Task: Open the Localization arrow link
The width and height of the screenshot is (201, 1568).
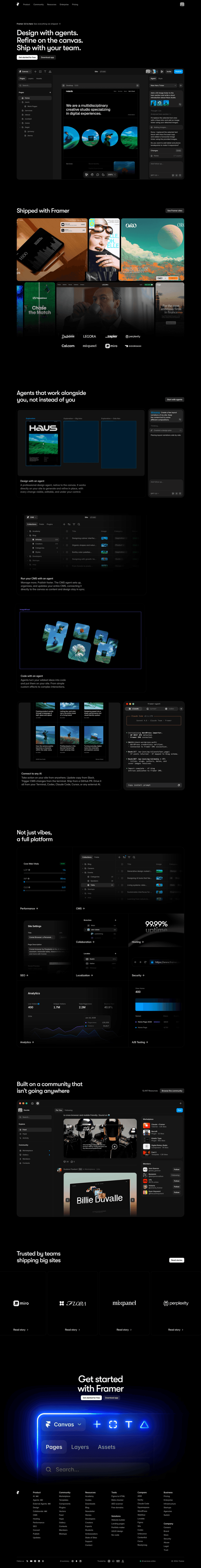Action: point(84,975)
